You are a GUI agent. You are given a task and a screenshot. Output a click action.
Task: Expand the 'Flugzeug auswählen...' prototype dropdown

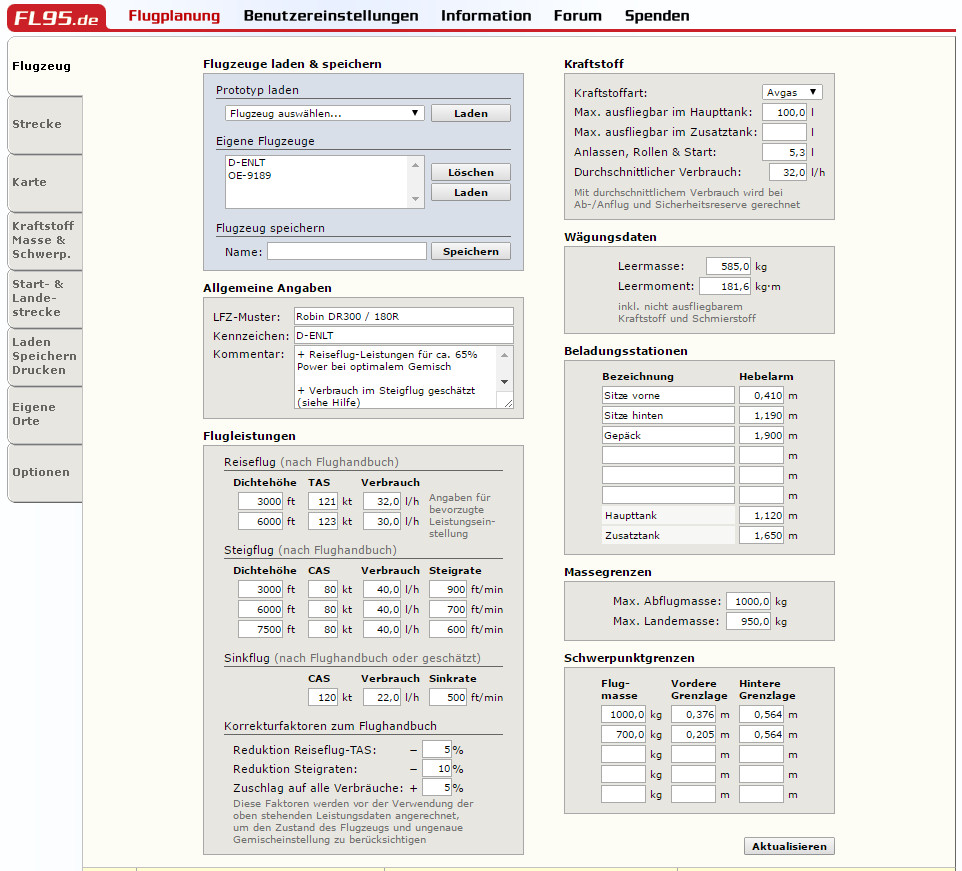click(324, 113)
